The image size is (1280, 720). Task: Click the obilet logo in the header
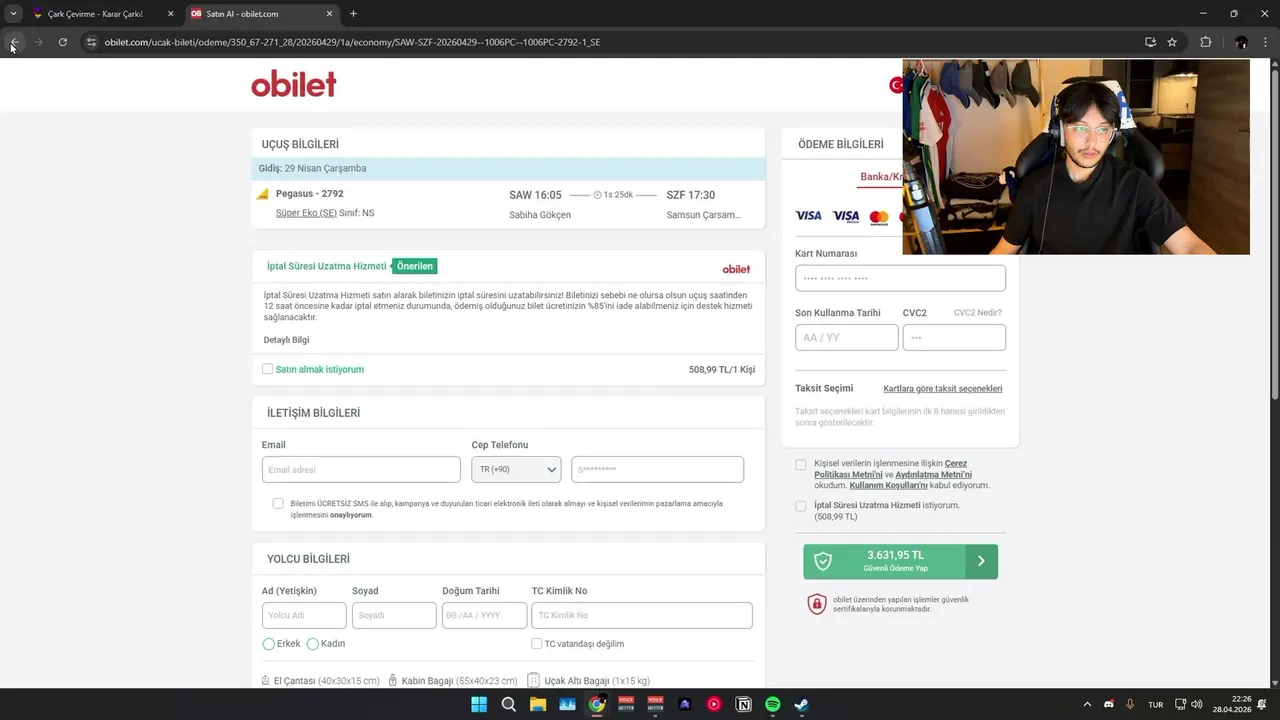[293, 85]
